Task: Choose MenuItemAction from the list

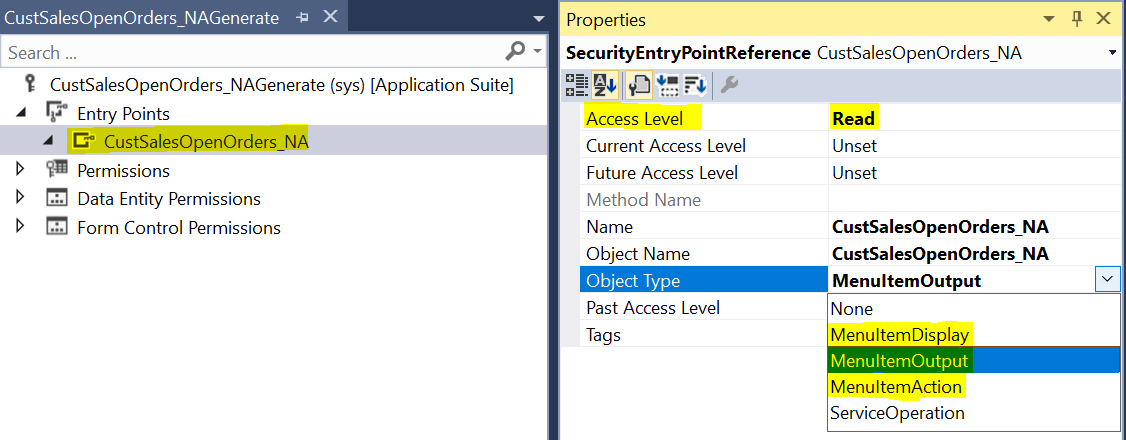Action: 895,387
